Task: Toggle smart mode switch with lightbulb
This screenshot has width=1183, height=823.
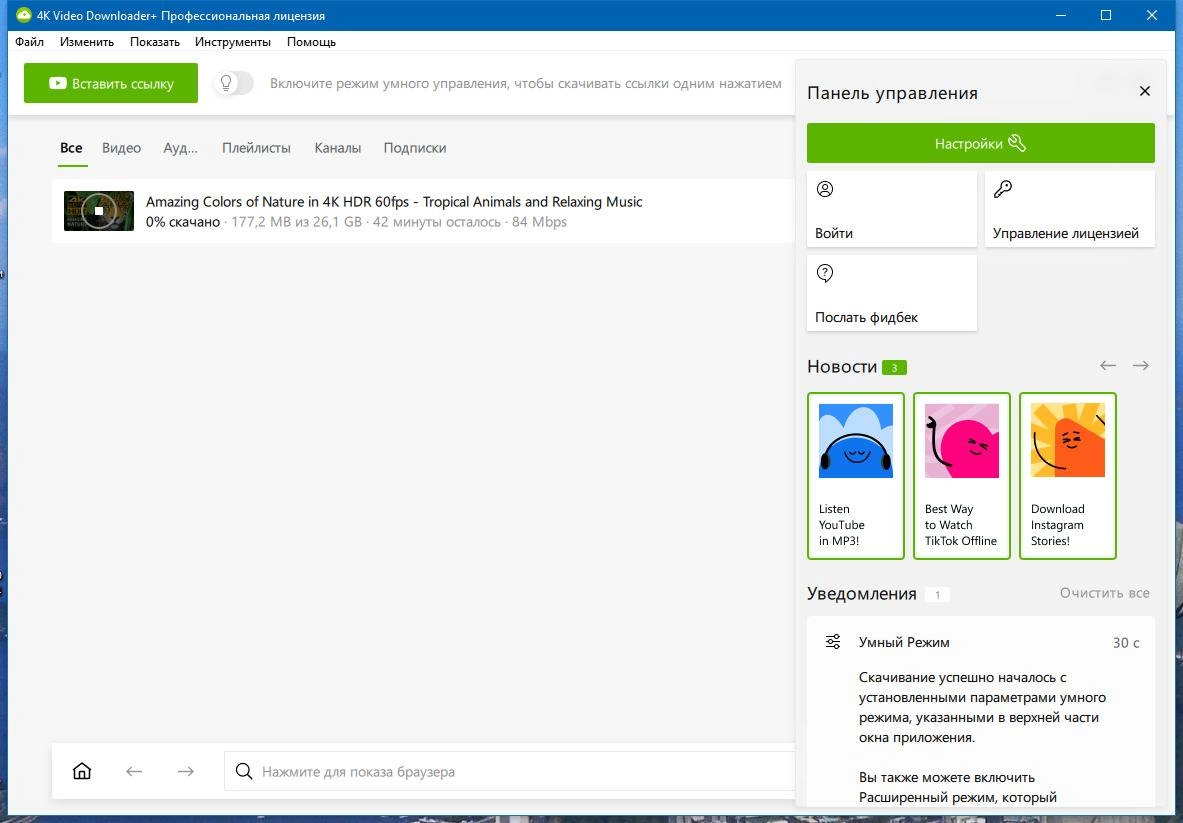Action: coord(234,83)
